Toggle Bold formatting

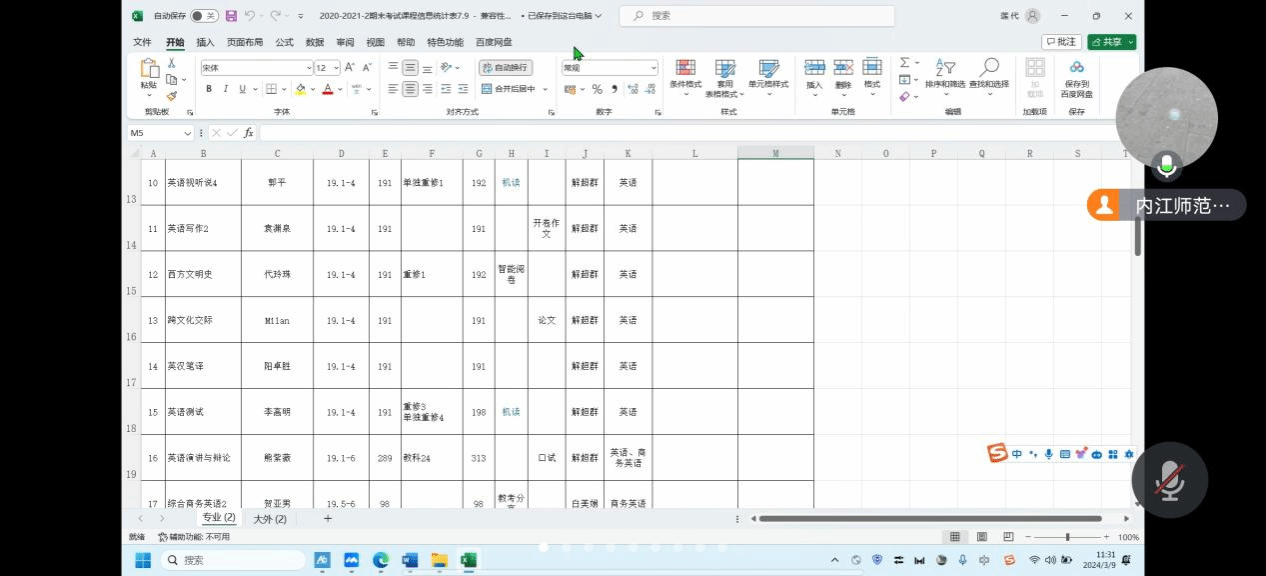(209, 89)
